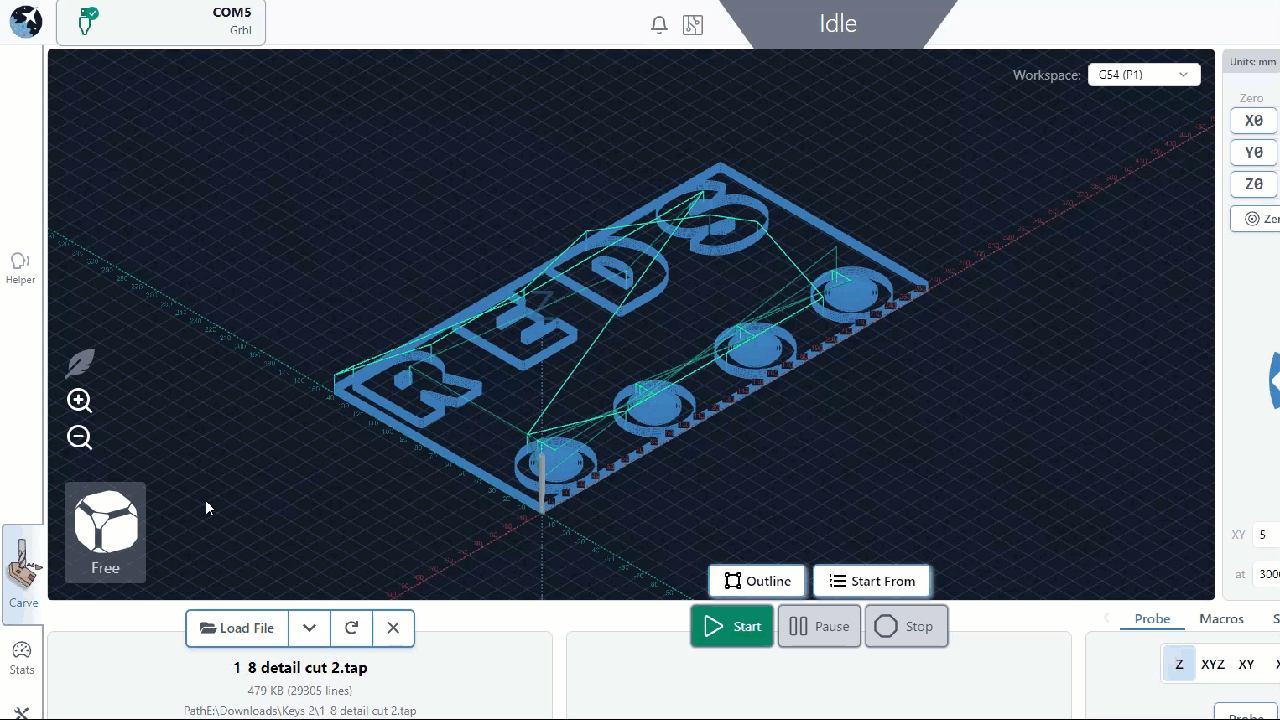Open the tool path icon beside bell

pos(693,25)
